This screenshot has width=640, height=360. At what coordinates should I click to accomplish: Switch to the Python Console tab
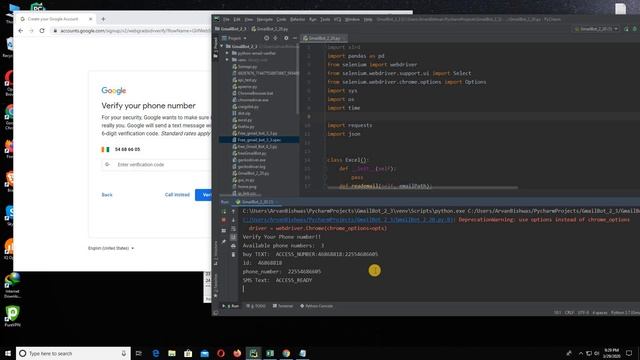(x=316, y=306)
